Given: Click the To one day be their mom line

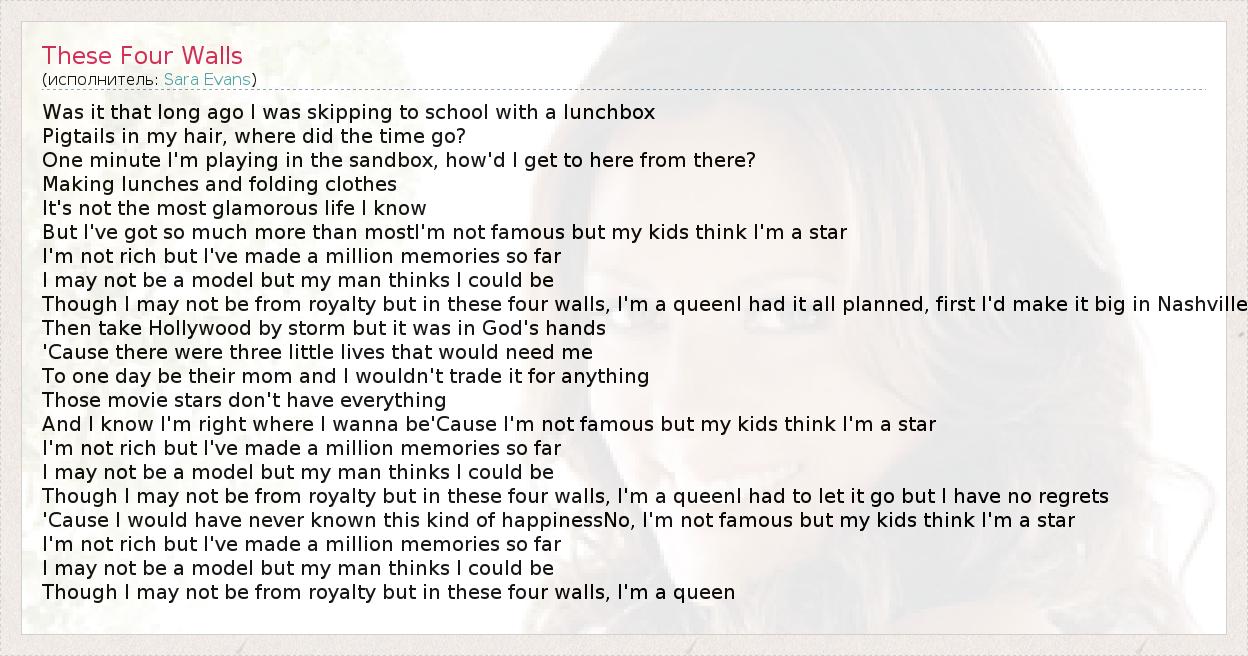Looking at the screenshot, I should [x=345, y=376].
